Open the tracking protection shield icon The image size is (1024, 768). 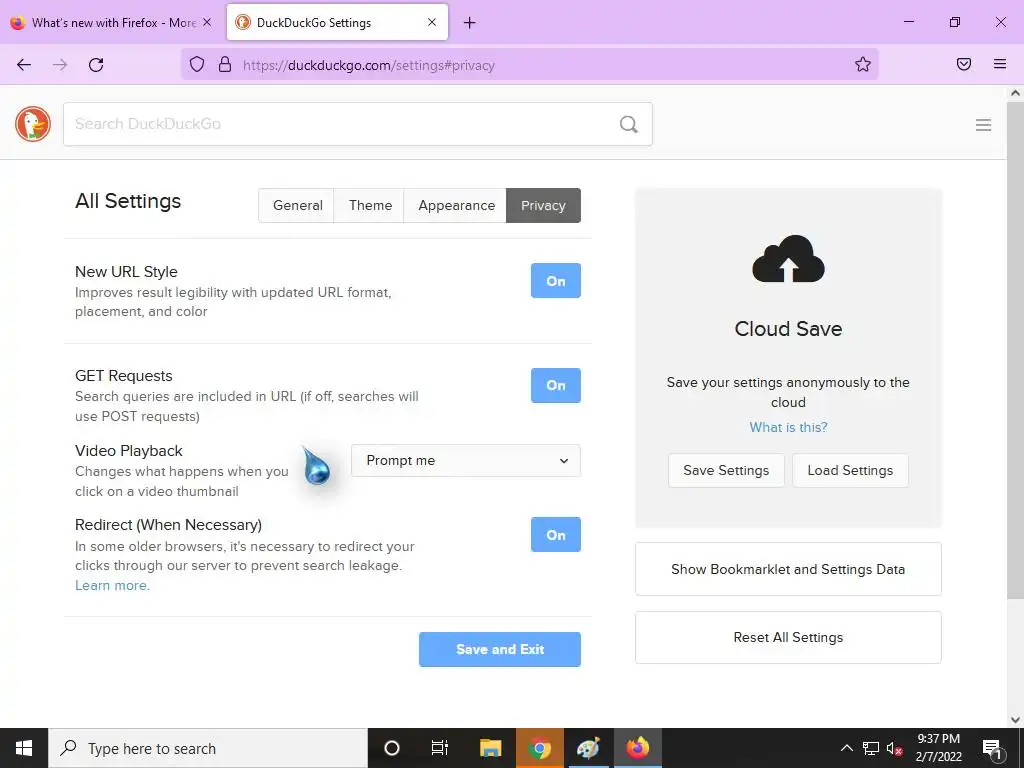[197, 64]
